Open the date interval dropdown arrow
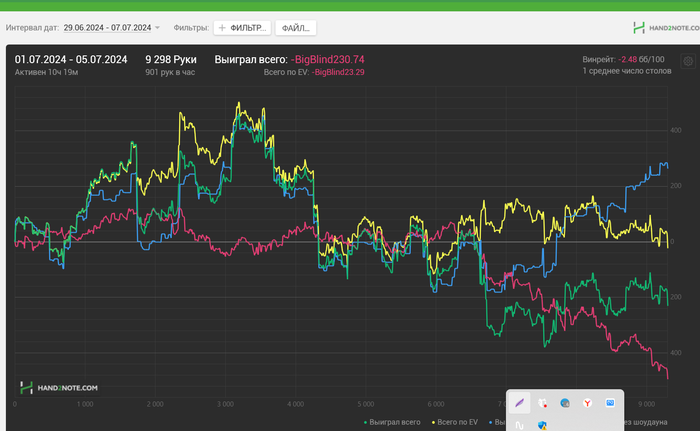Viewport: 700px width, 431px height. pos(157,28)
